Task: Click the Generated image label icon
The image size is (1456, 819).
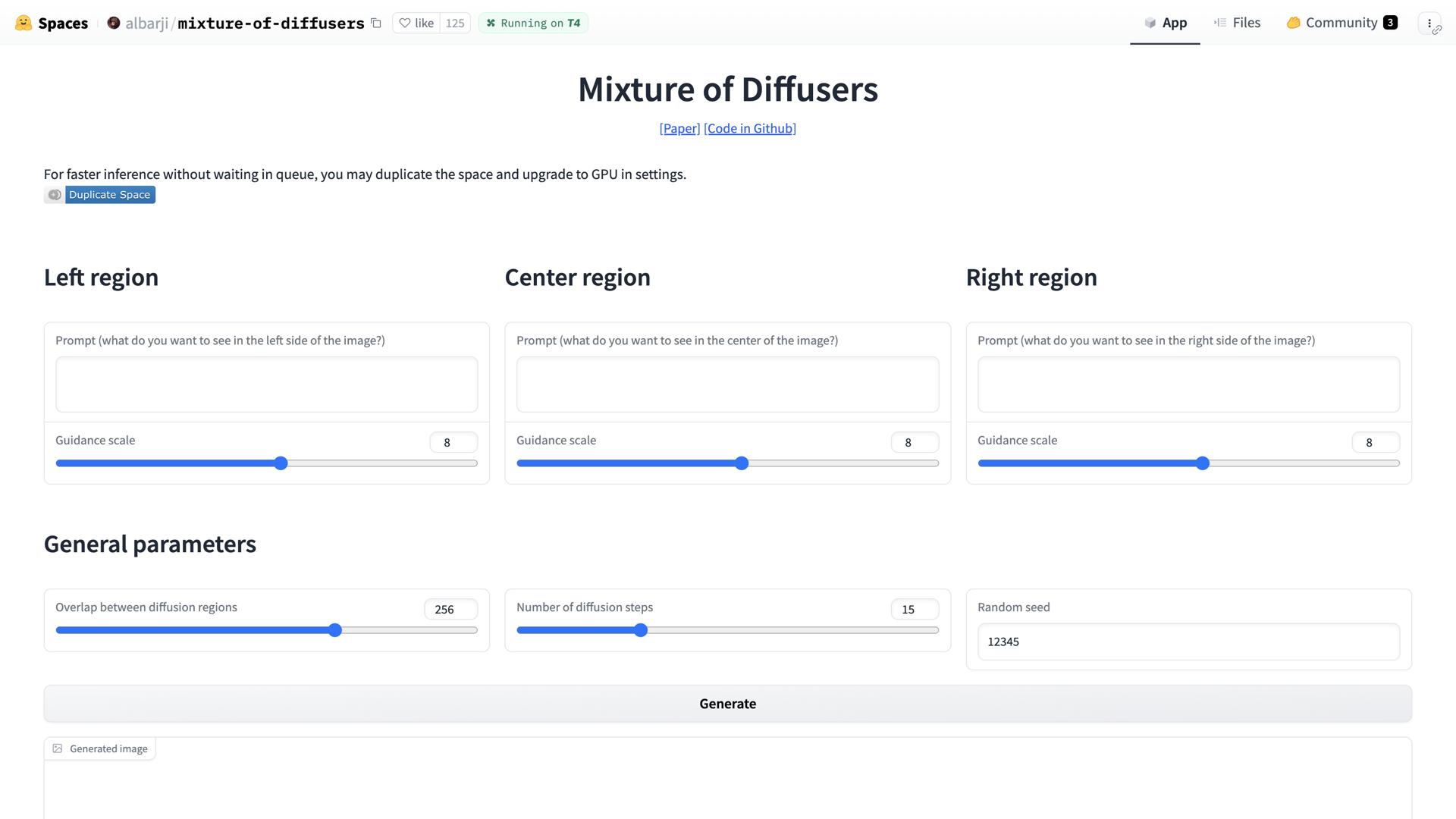Action: tap(58, 748)
